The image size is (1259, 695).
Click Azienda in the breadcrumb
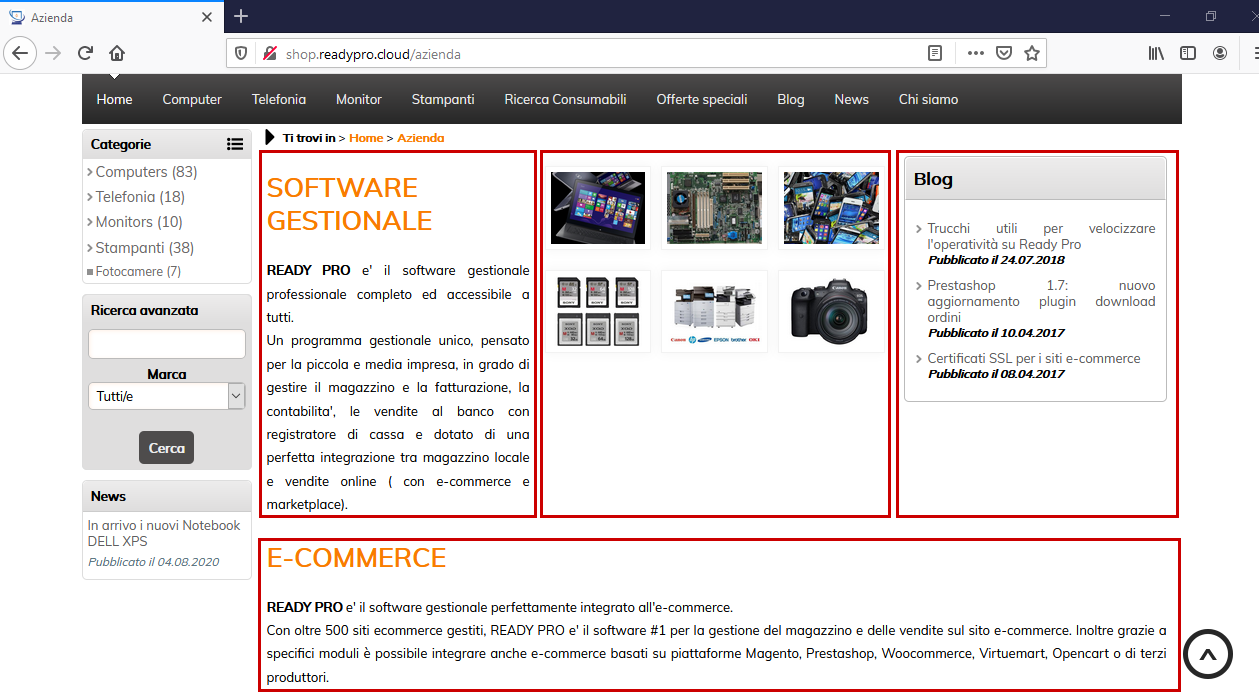point(421,138)
